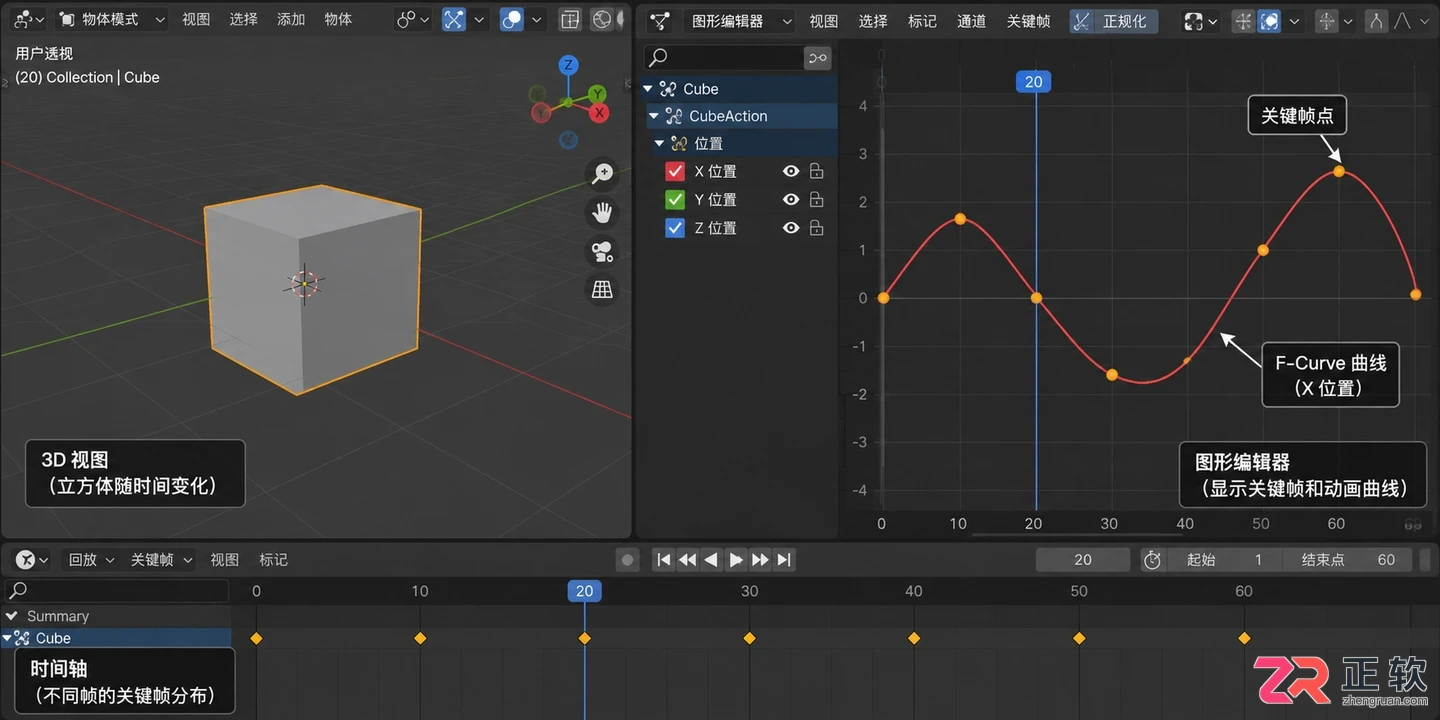
Task: Toggle the only-show-errors filter icon
Action: pyautogui.click(x=818, y=58)
